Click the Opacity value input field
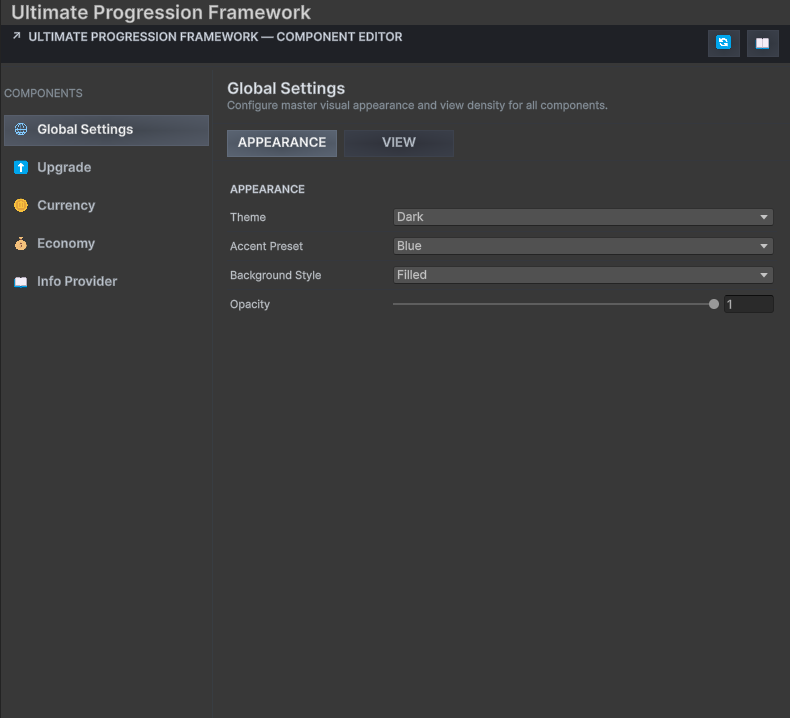This screenshot has height=718, width=790. pyautogui.click(x=748, y=304)
